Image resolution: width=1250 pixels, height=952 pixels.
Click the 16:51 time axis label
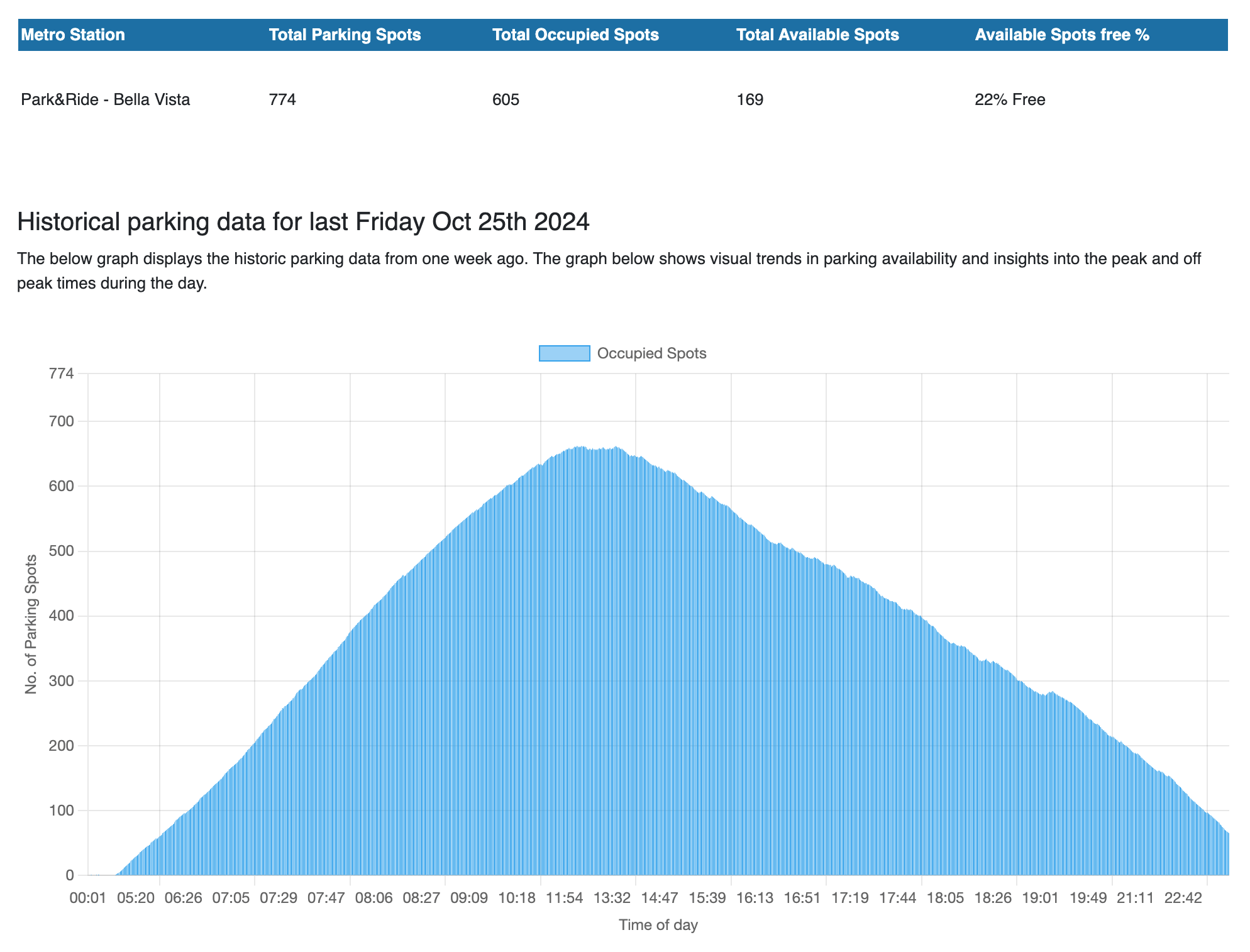(802, 898)
